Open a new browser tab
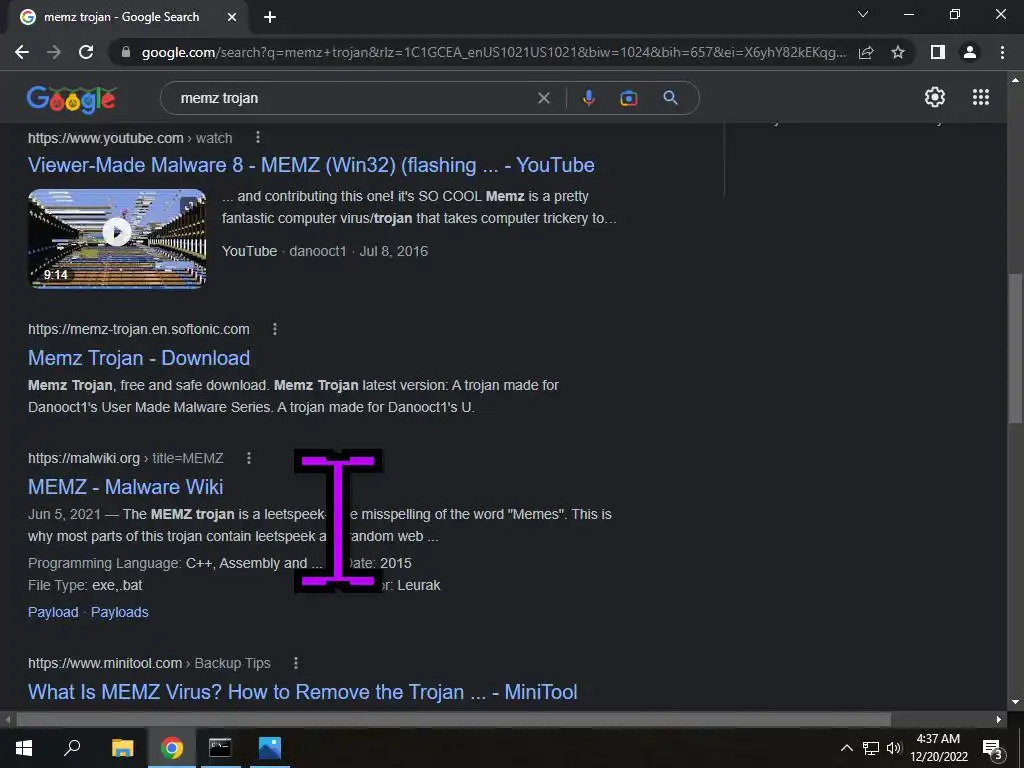This screenshot has height=768, width=1024. tap(270, 17)
